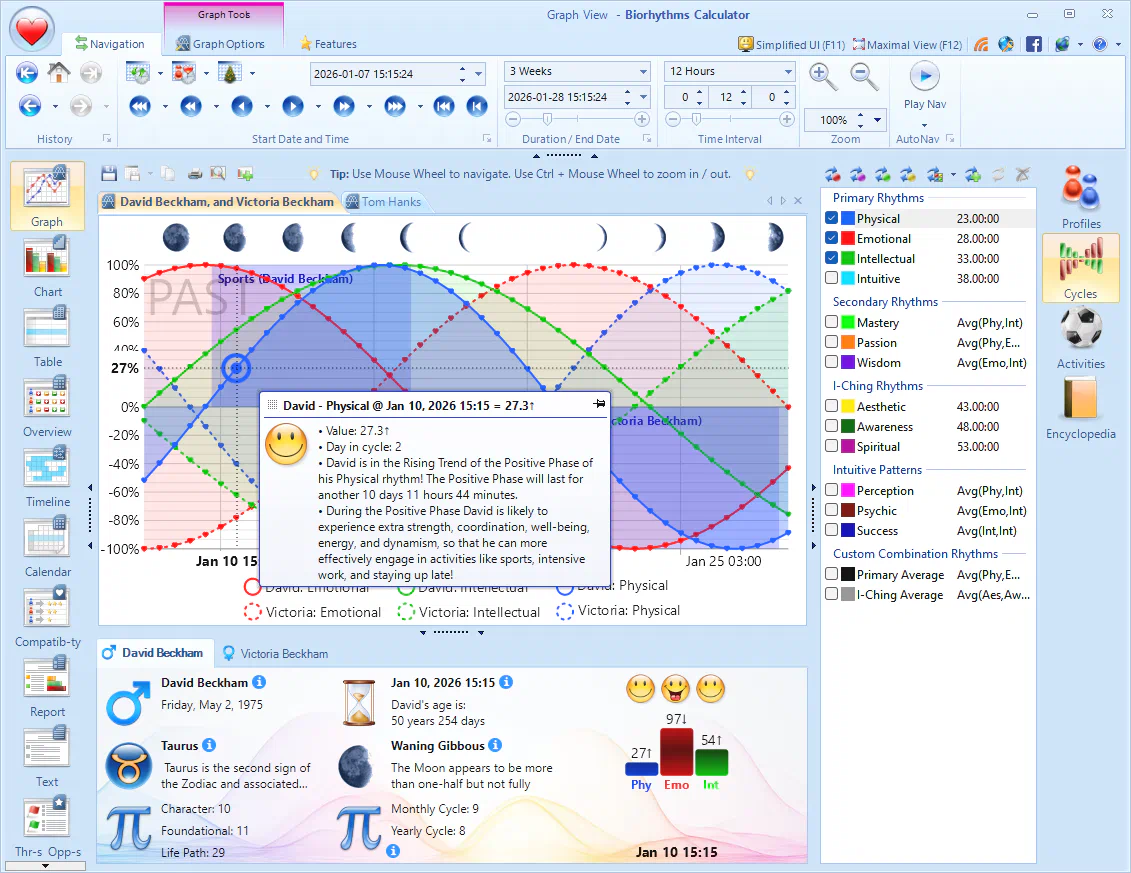This screenshot has height=873, width=1131.
Task: Click the Print icon in the graph toolbar
Action: [197, 173]
